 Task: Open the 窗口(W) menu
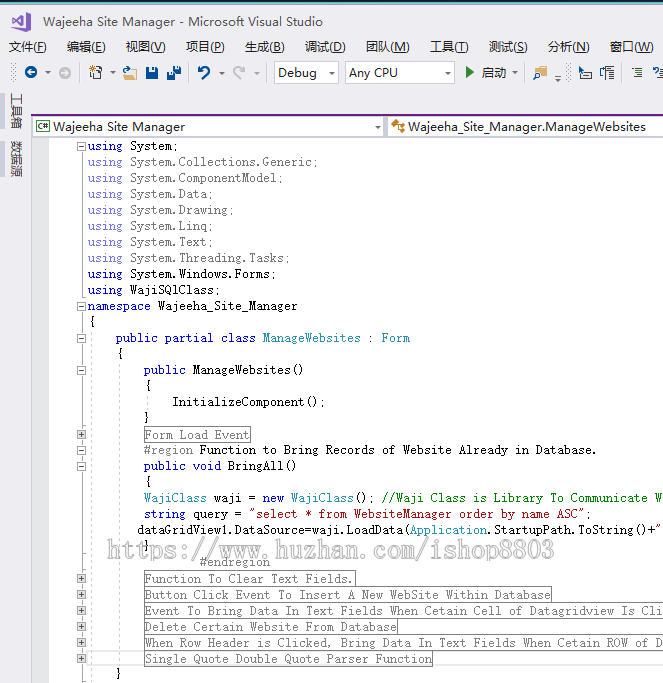[631, 47]
